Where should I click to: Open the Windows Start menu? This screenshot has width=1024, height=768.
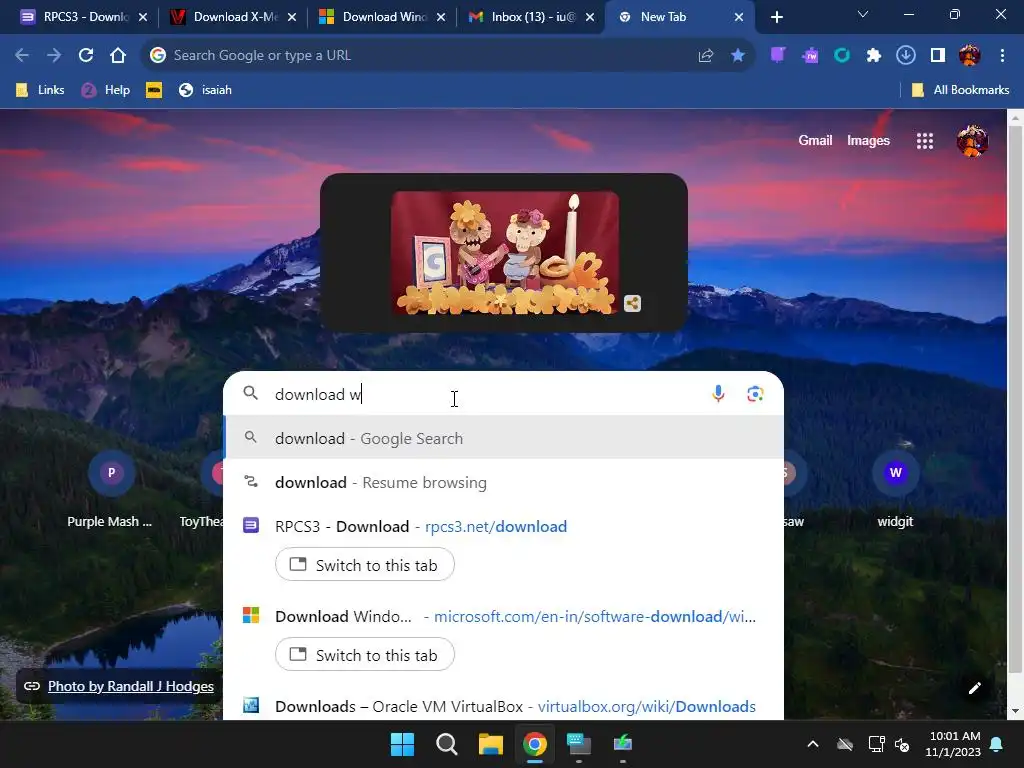[402, 744]
